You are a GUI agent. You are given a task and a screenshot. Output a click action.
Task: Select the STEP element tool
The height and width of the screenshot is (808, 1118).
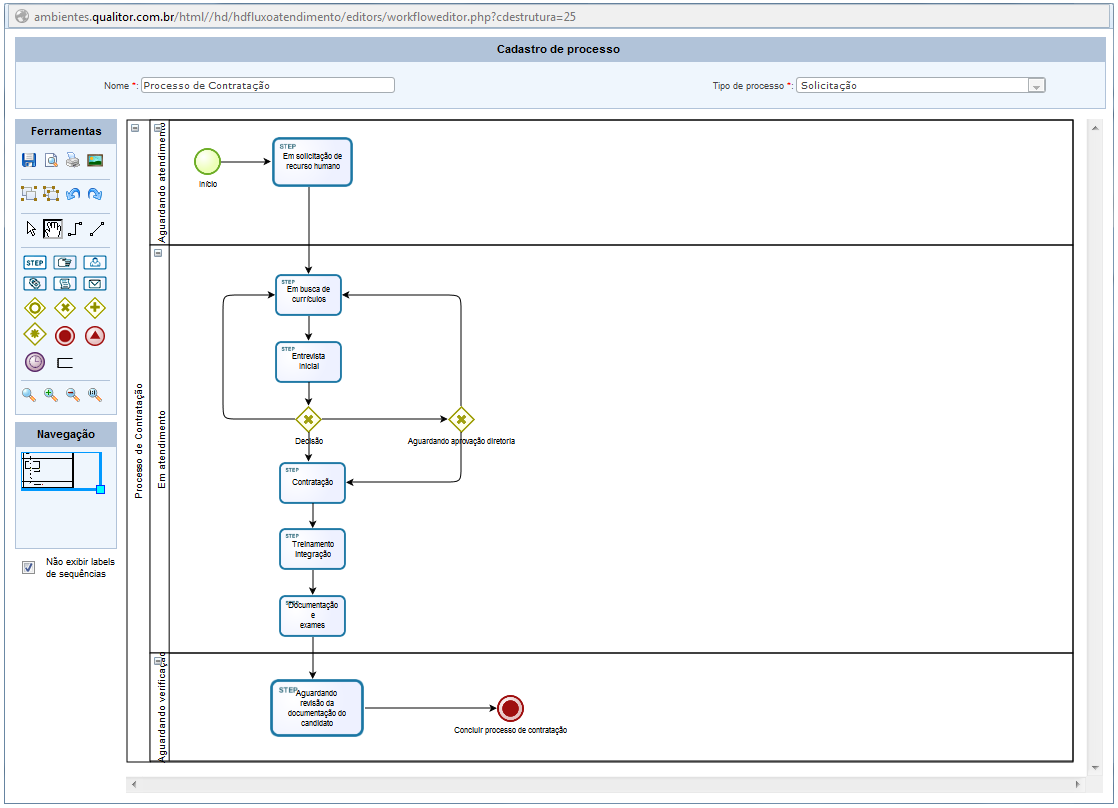[35, 263]
